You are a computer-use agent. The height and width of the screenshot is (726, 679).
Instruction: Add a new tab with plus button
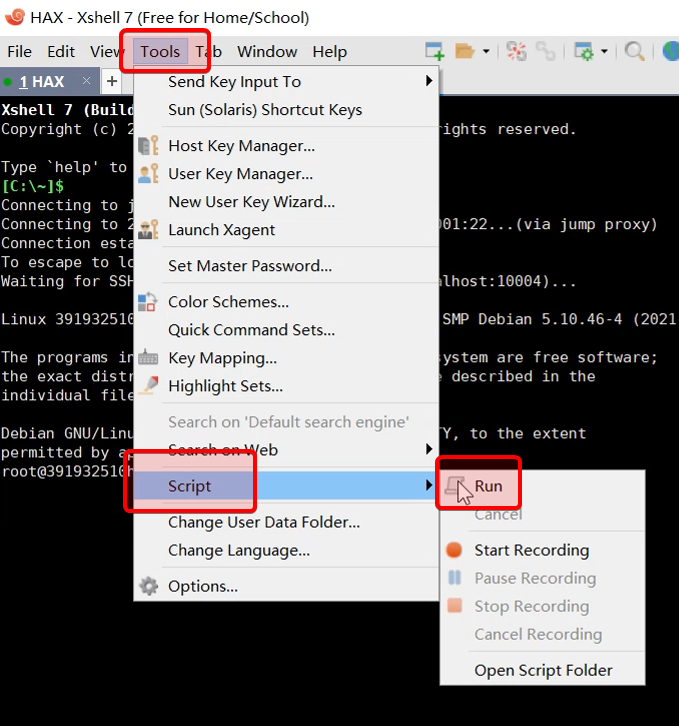(112, 82)
